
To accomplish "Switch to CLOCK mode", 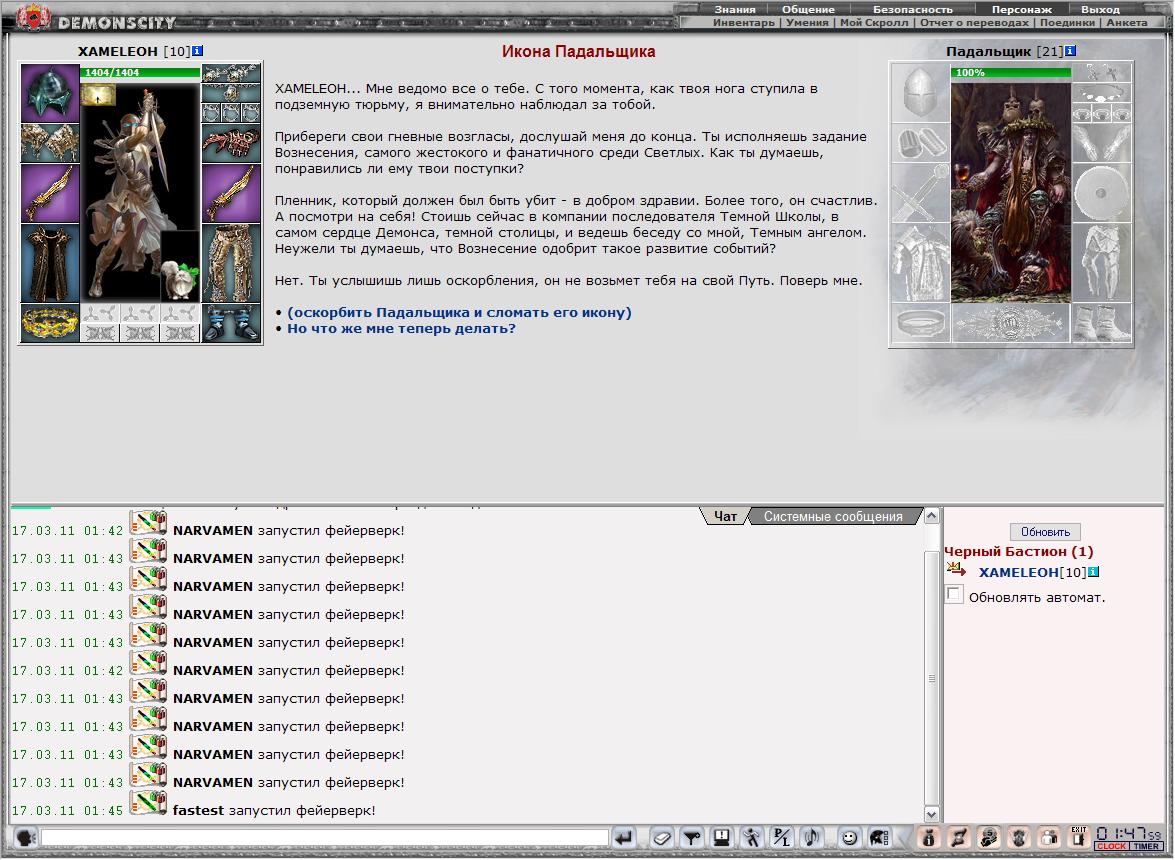I will pyautogui.click(x=1111, y=847).
